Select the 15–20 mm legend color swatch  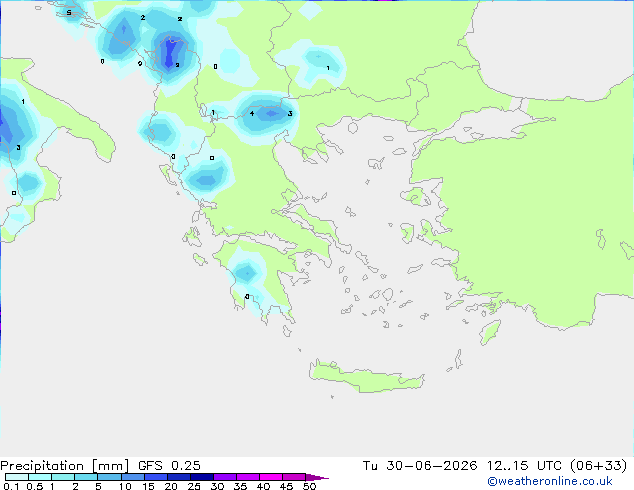coord(155,477)
